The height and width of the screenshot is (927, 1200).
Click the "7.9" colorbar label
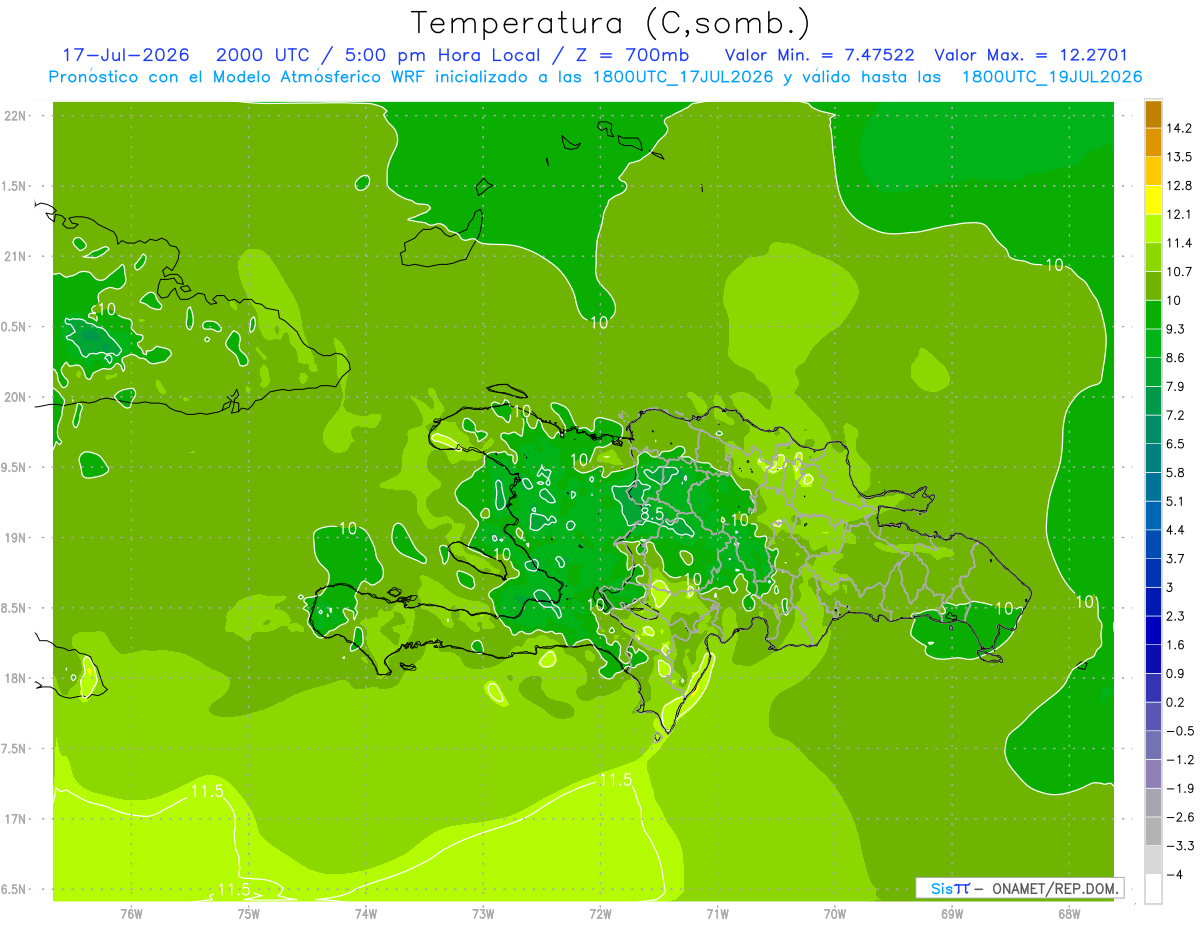coord(1176,386)
